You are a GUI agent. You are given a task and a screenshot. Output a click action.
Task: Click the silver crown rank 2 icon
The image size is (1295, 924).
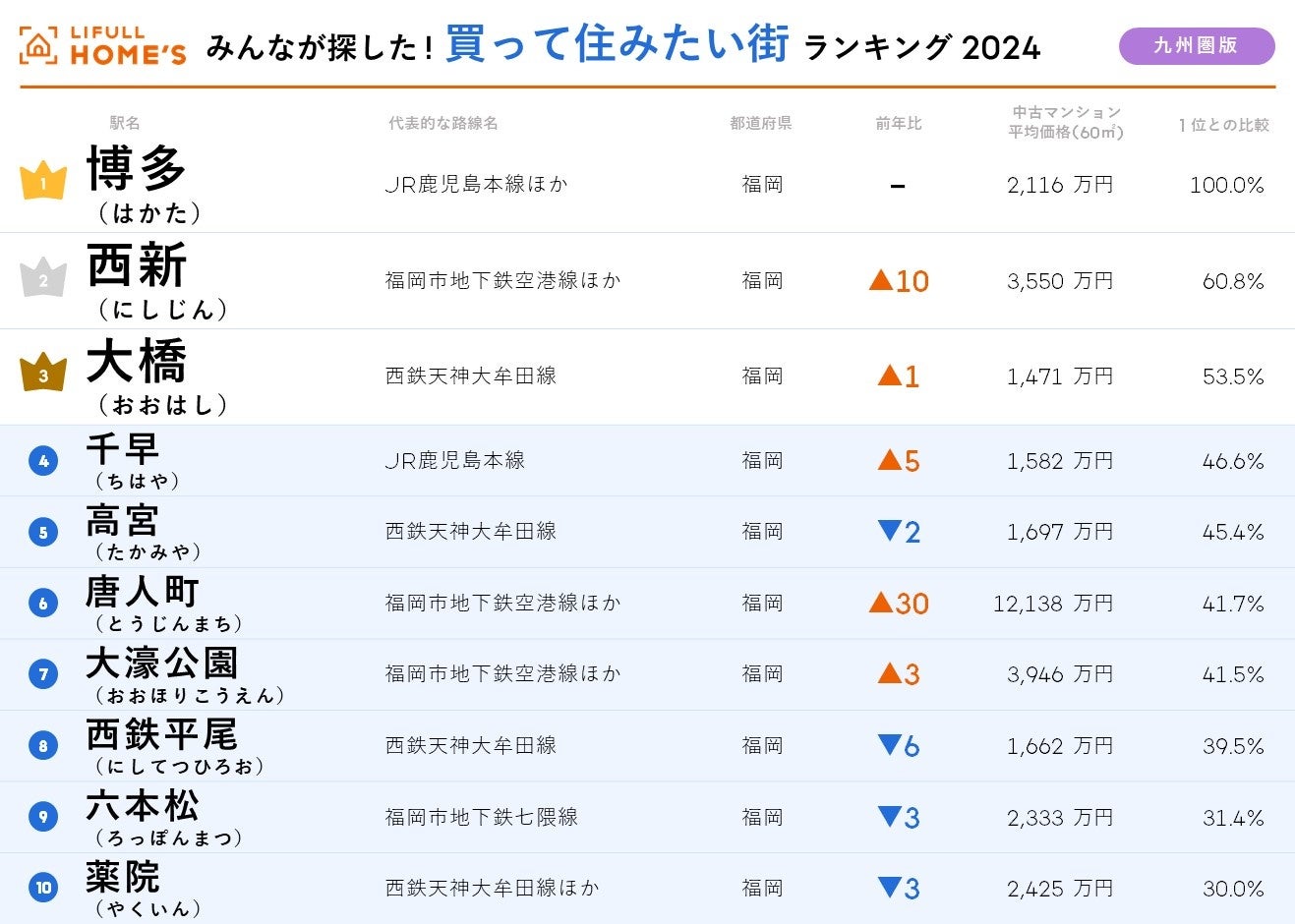43,278
